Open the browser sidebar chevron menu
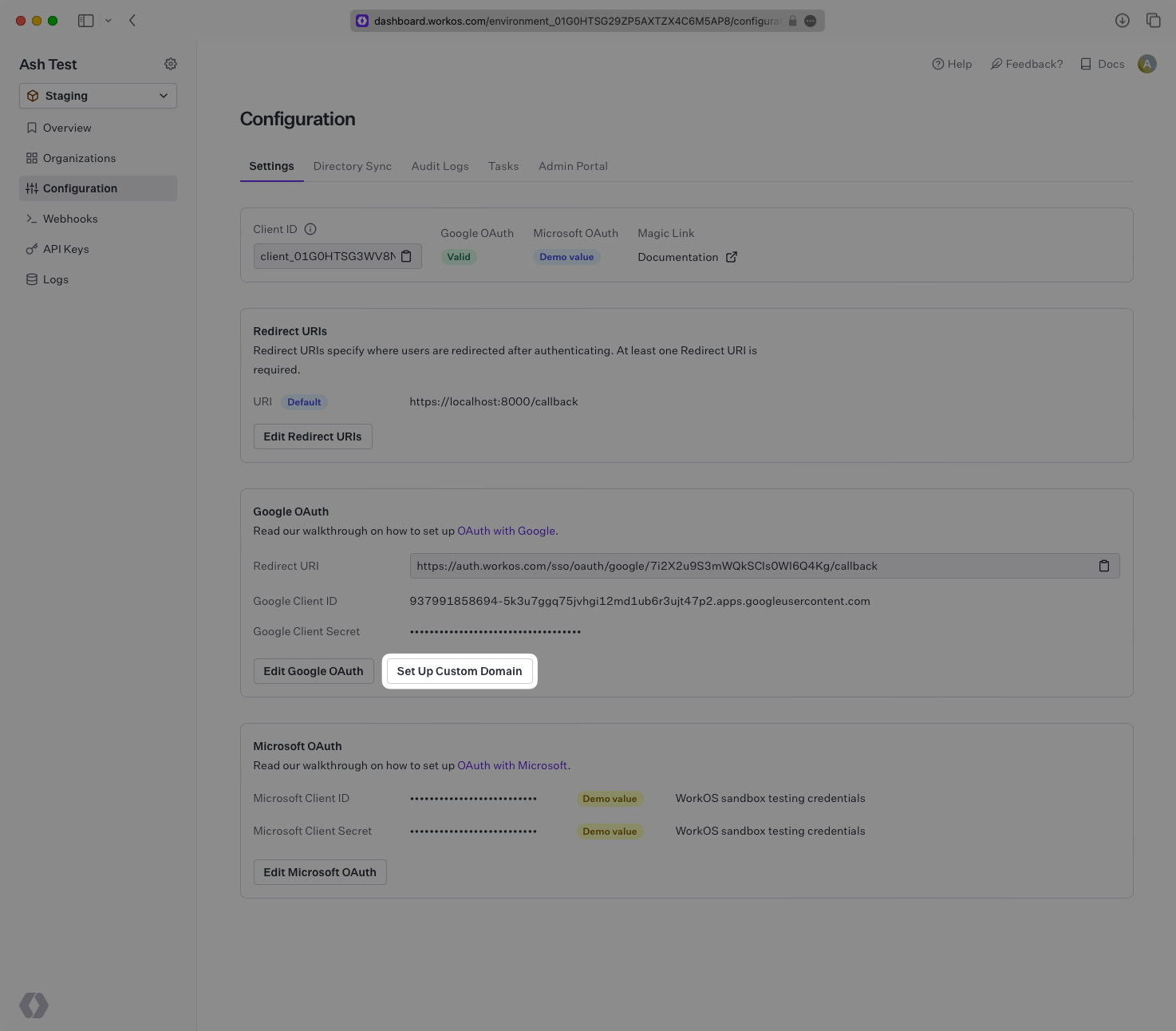1176x1031 pixels. click(x=109, y=20)
